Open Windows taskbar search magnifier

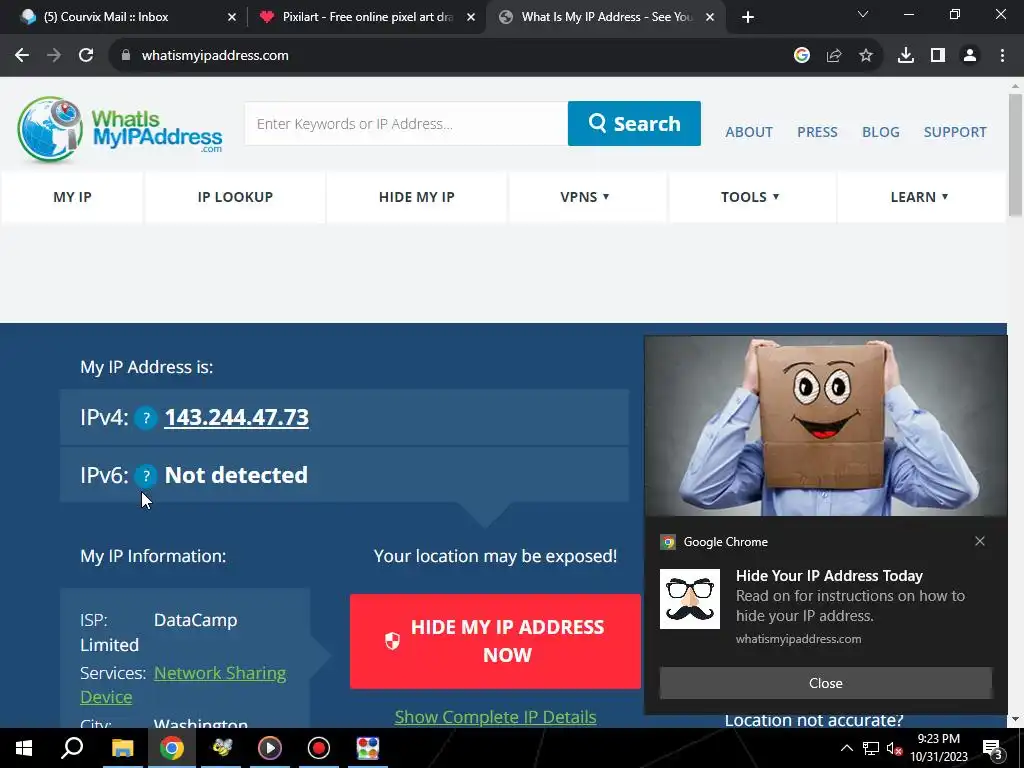[x=72, y=748]
